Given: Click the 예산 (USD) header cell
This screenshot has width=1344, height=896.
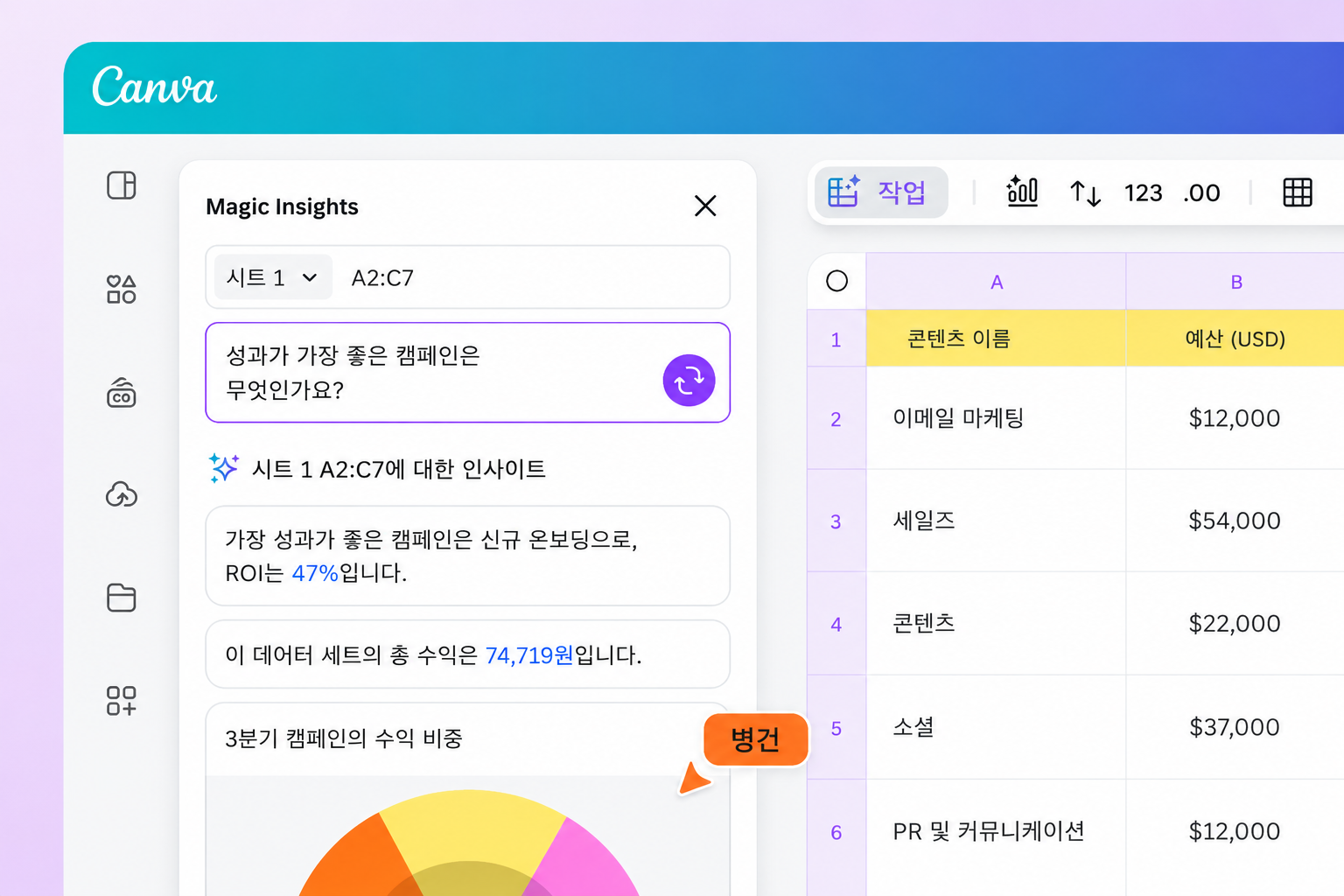Looking at the screenshot, I should (1235, 339).
